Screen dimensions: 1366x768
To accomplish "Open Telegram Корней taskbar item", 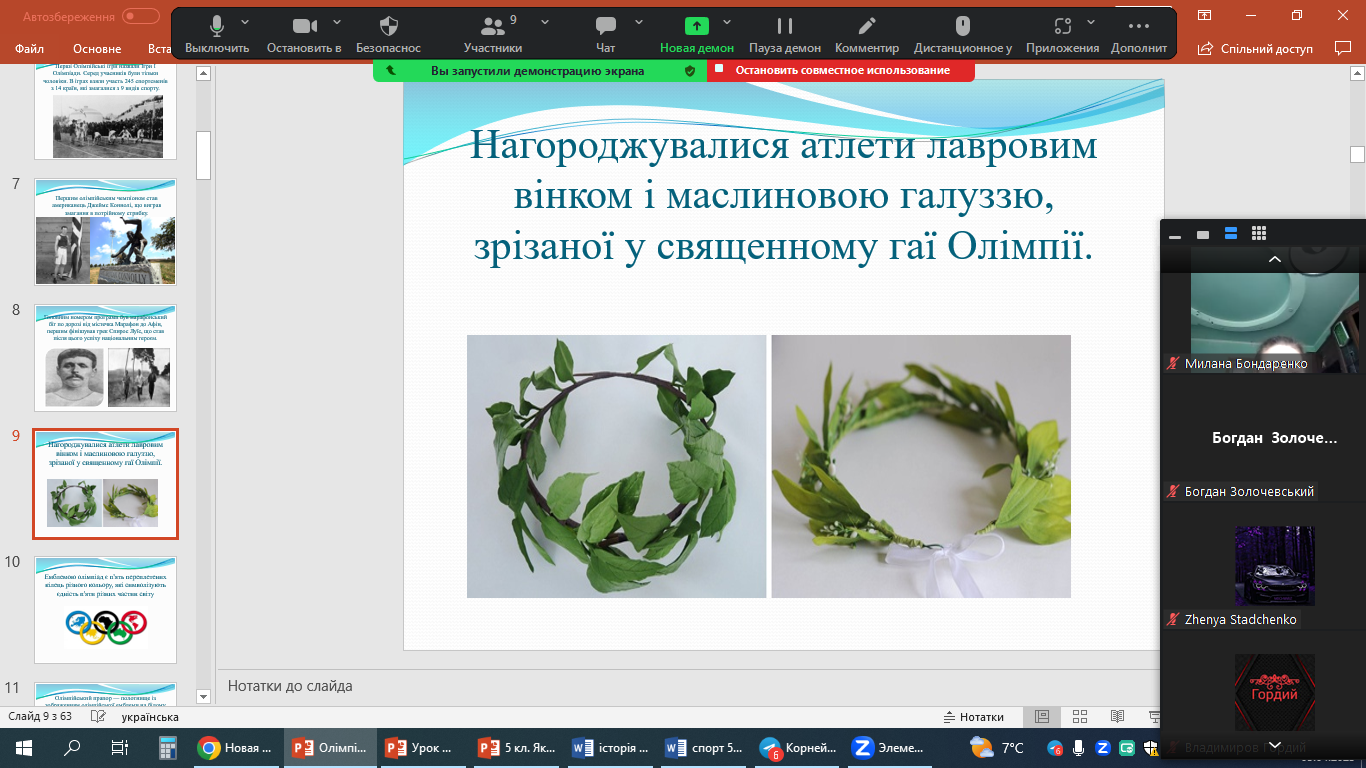I will (798, 748).
